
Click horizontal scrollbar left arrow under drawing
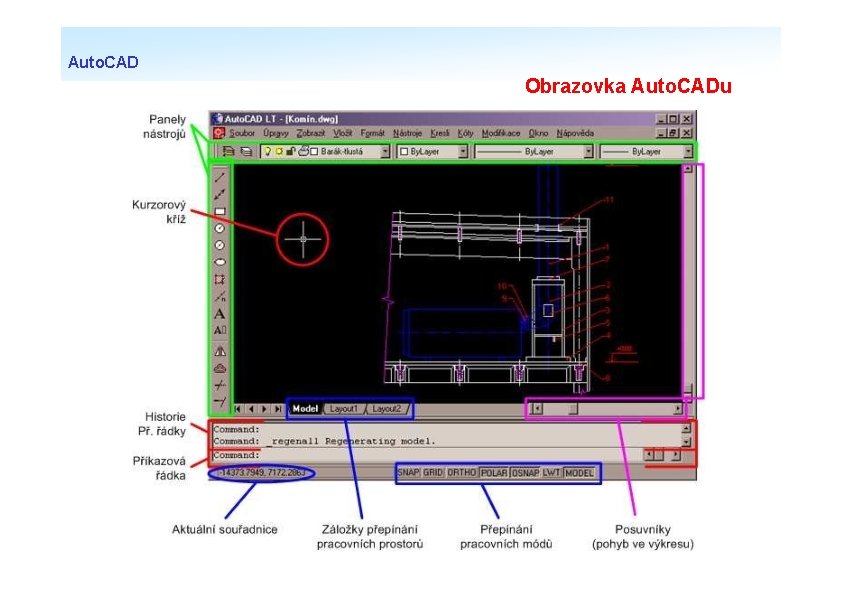536,409
